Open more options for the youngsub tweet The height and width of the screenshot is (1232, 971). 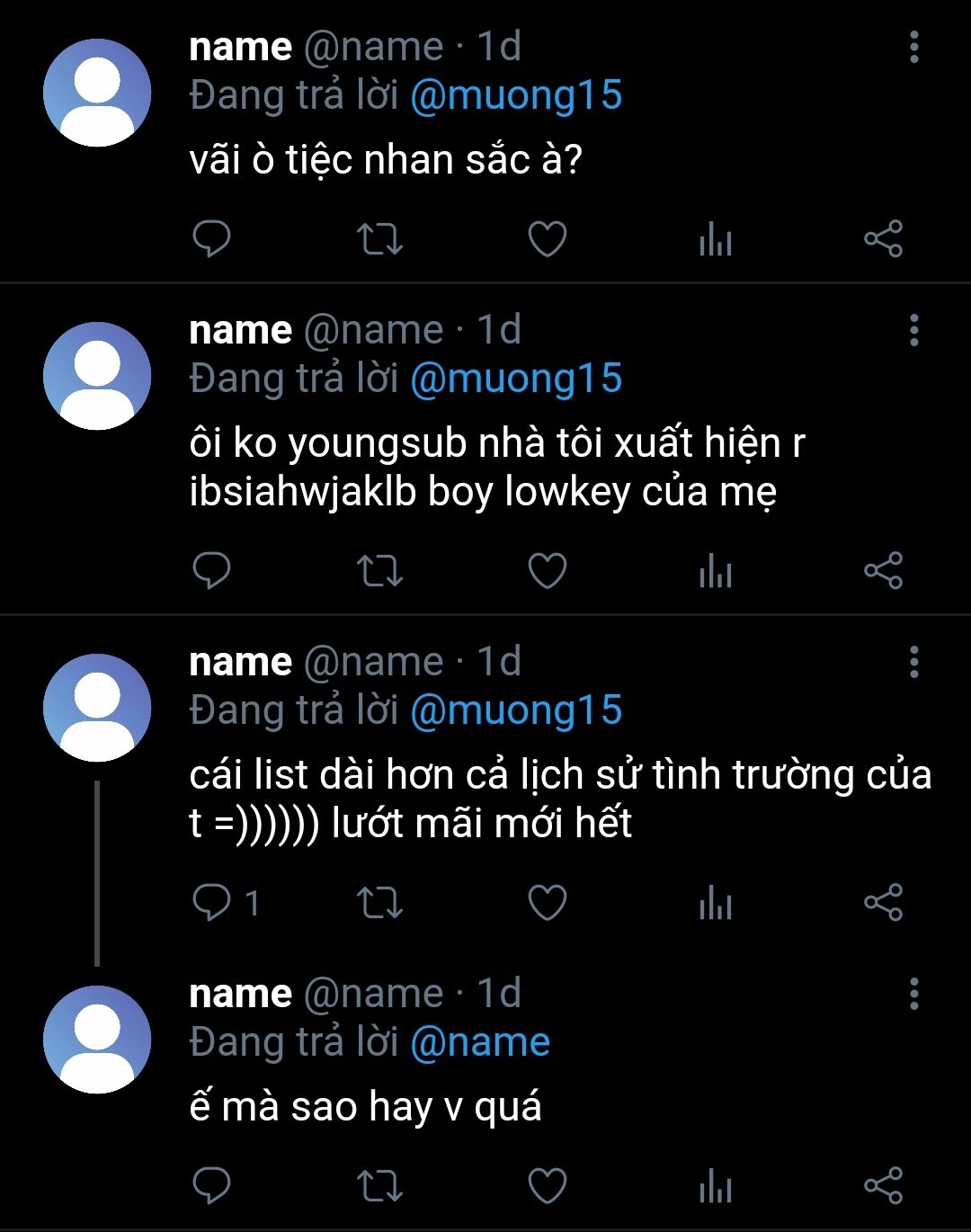[x=913, y=330]
